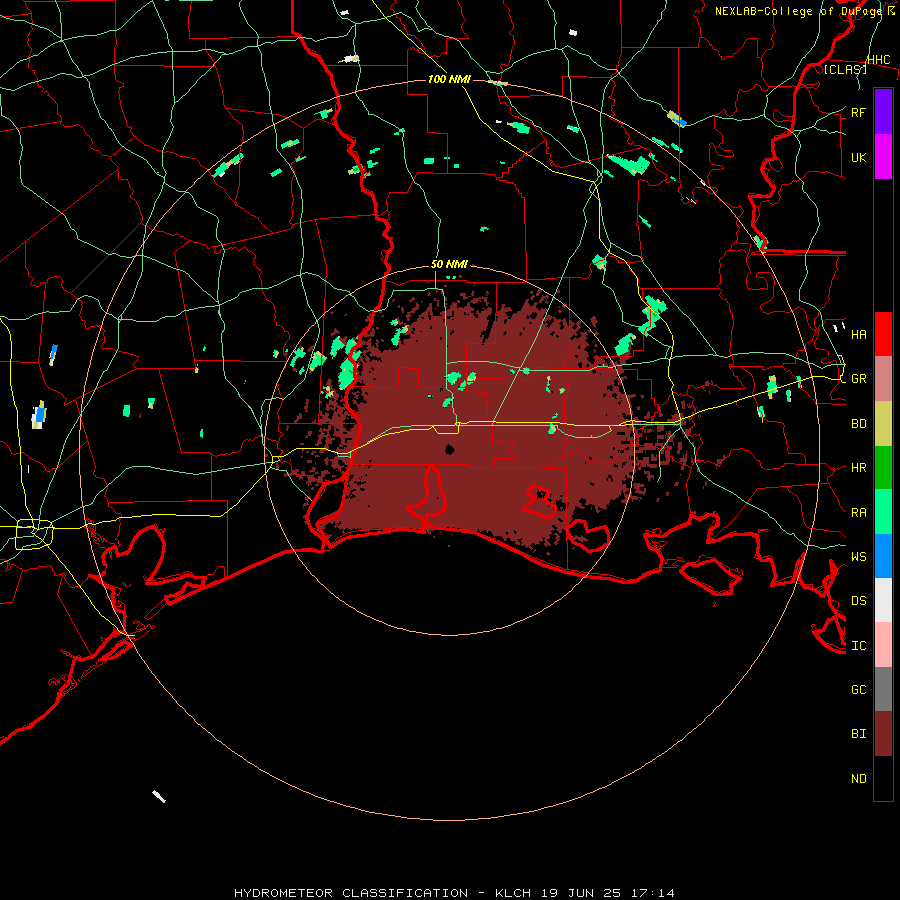The height and width of the screenshot is (900, 900).
Task: Click the WS blue legend swatch
Action: point(883,556)
